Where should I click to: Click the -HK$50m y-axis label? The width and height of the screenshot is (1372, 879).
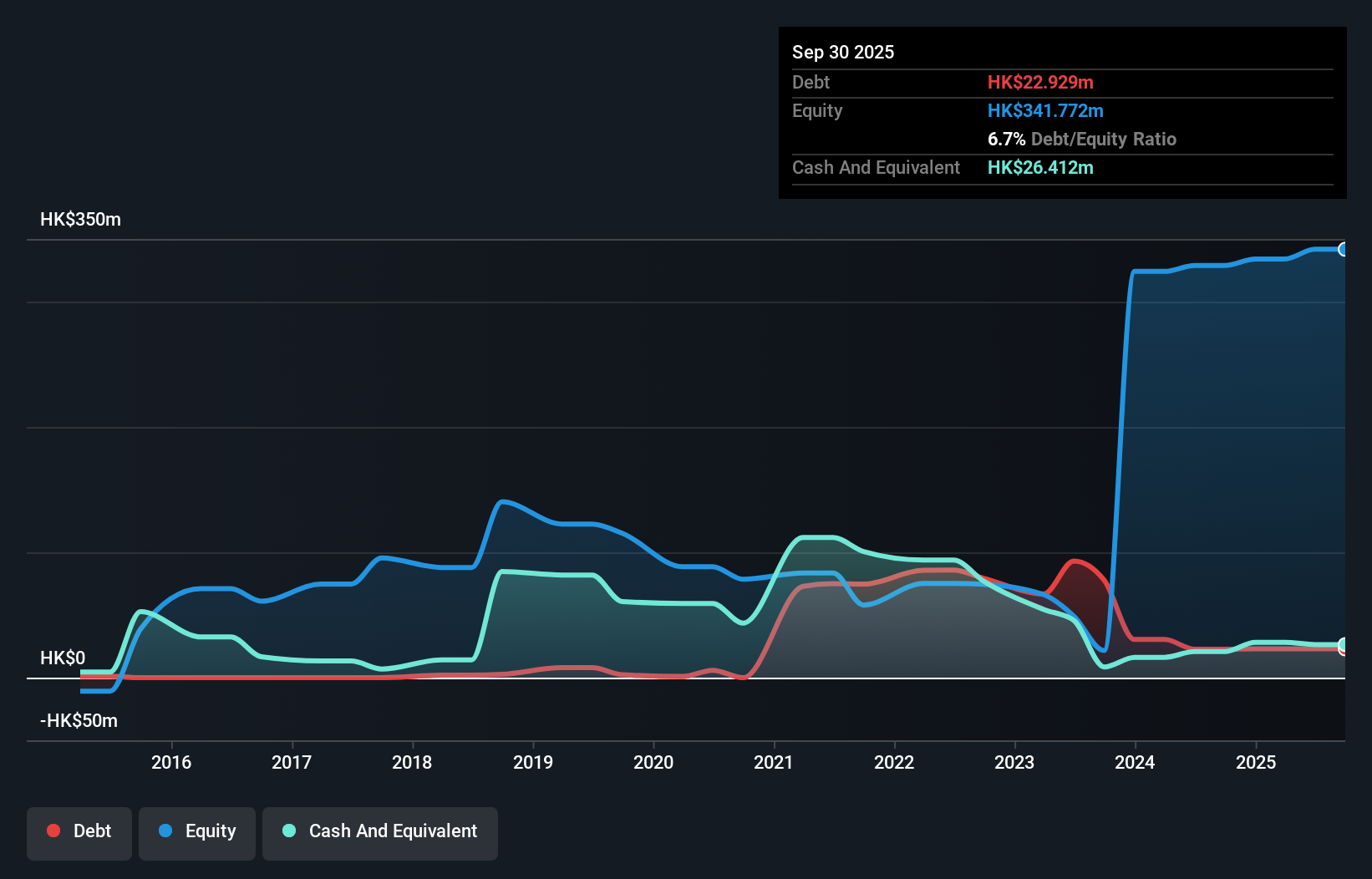79,721
